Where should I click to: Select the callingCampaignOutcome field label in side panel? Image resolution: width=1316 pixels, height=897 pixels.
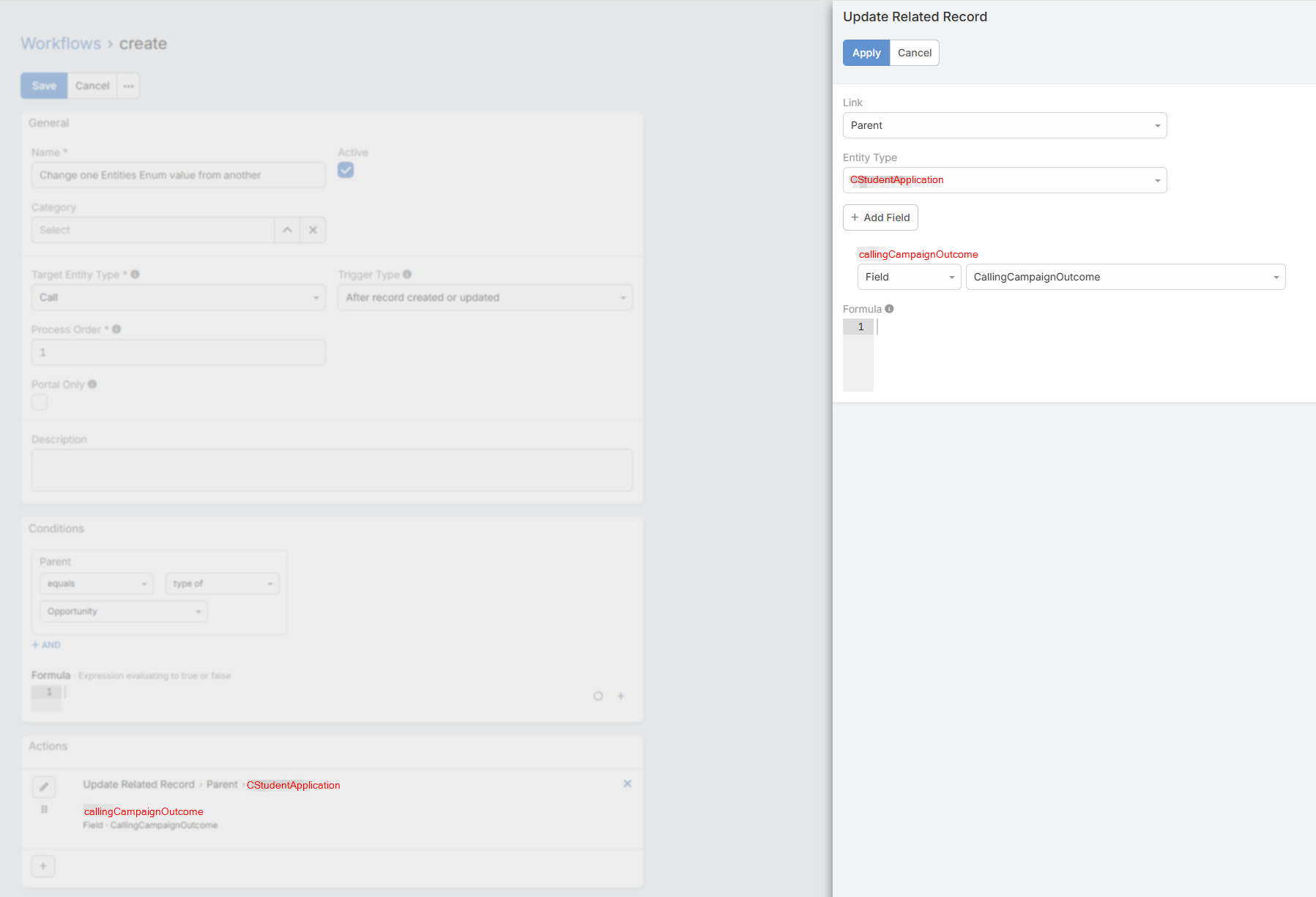918,254
